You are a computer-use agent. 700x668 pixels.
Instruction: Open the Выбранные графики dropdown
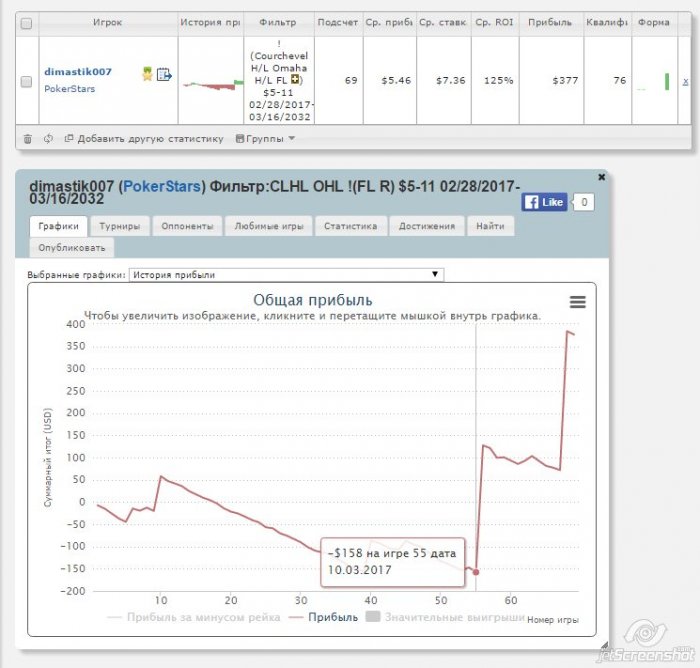point(286,275)
